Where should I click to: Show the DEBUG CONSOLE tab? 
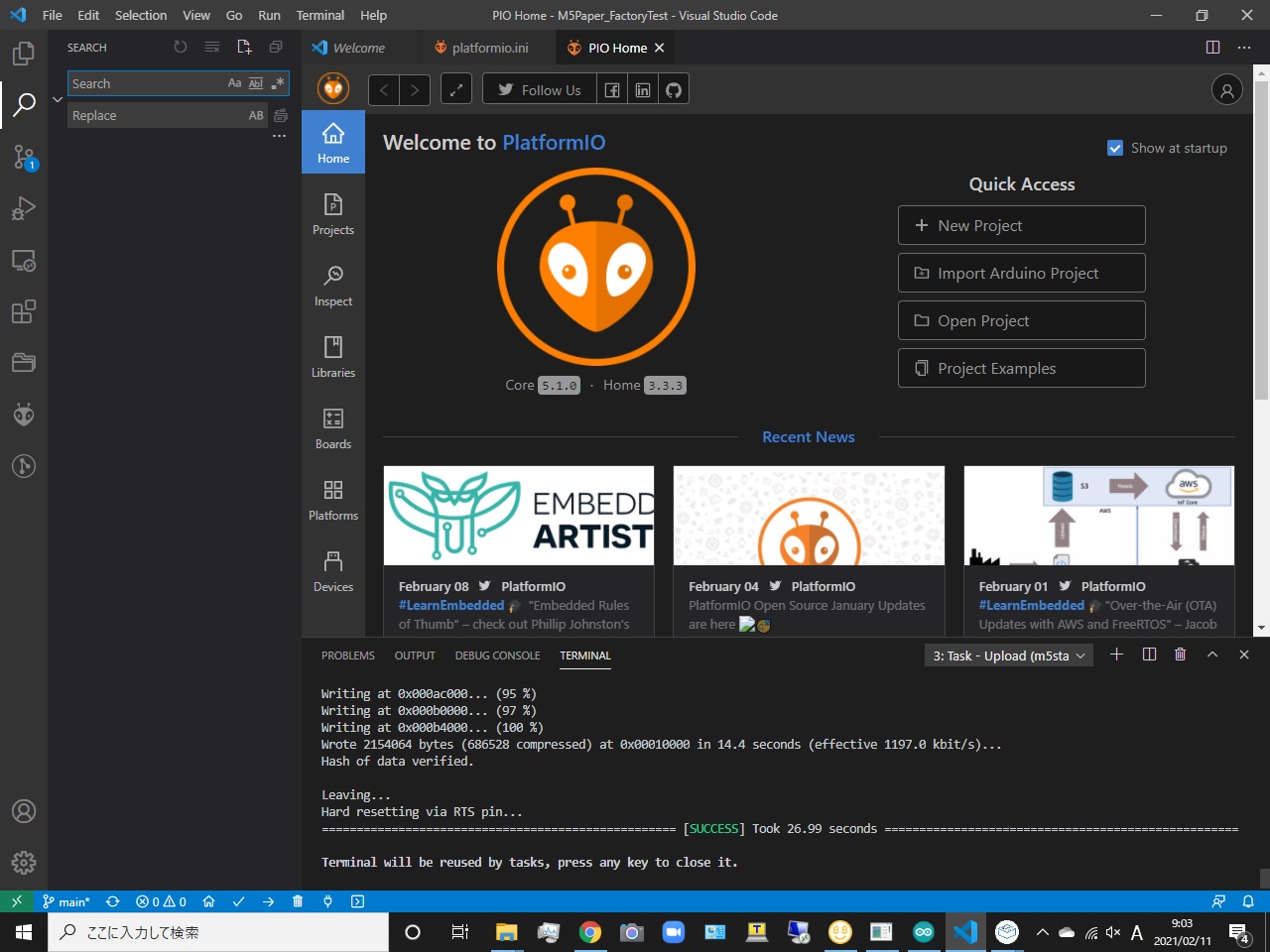point(497,655)
